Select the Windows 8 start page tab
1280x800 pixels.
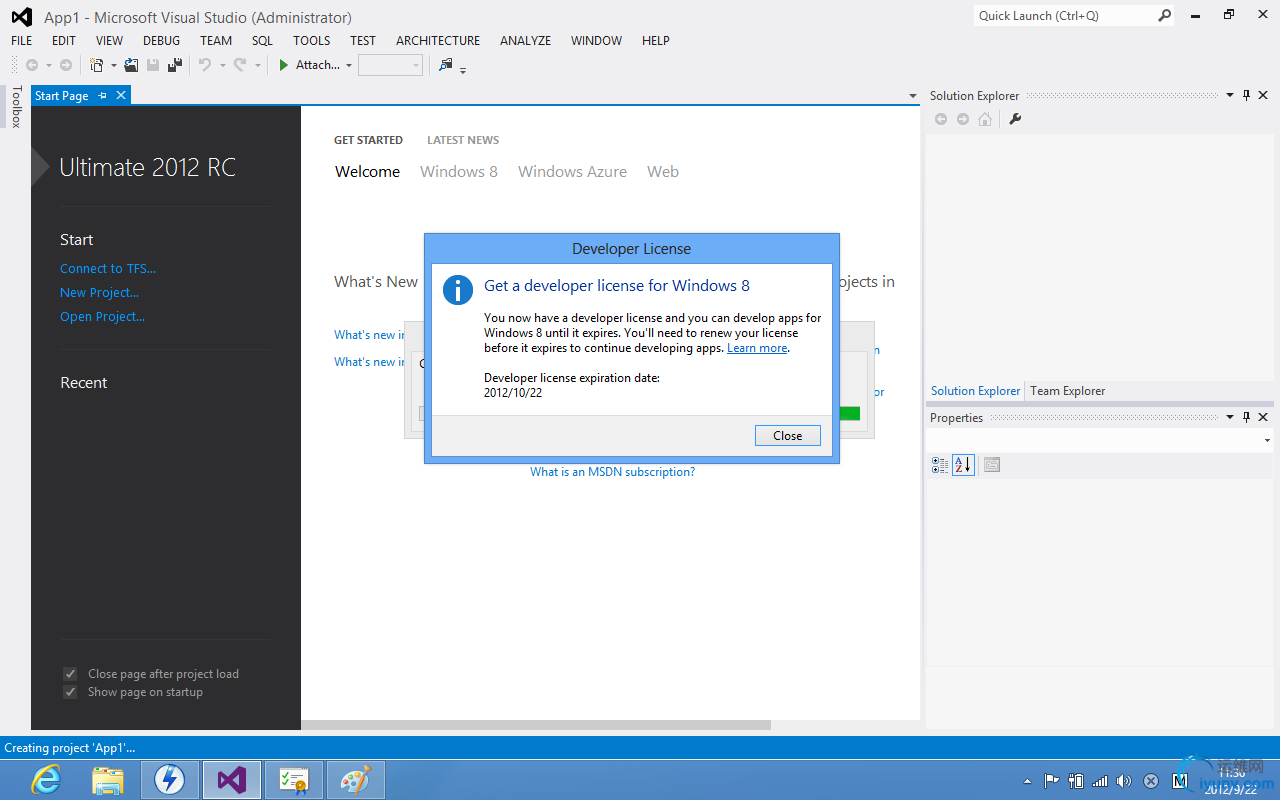tap(459, 172)
